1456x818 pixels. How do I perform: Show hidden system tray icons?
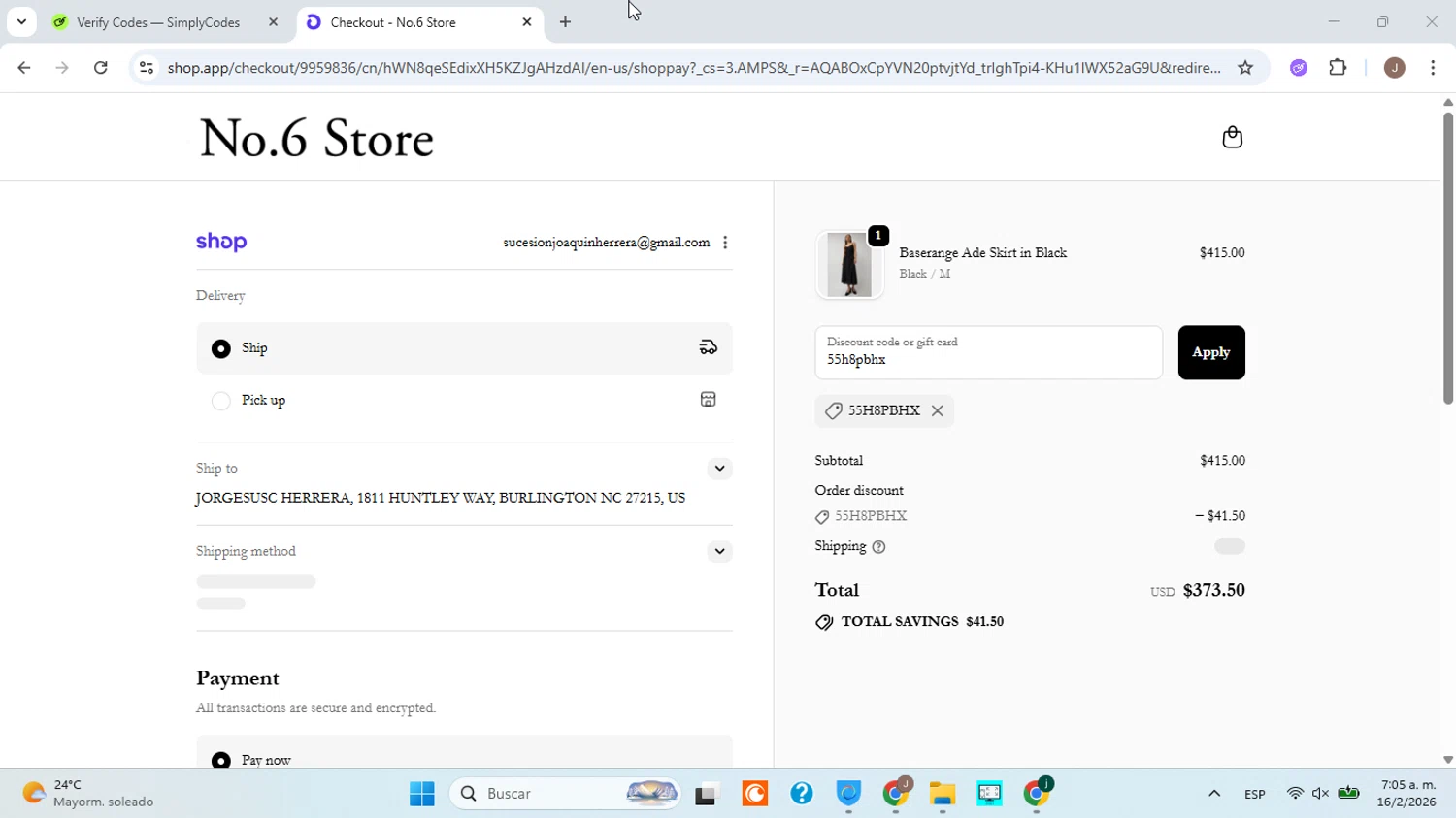click(x=1214, y=794)
